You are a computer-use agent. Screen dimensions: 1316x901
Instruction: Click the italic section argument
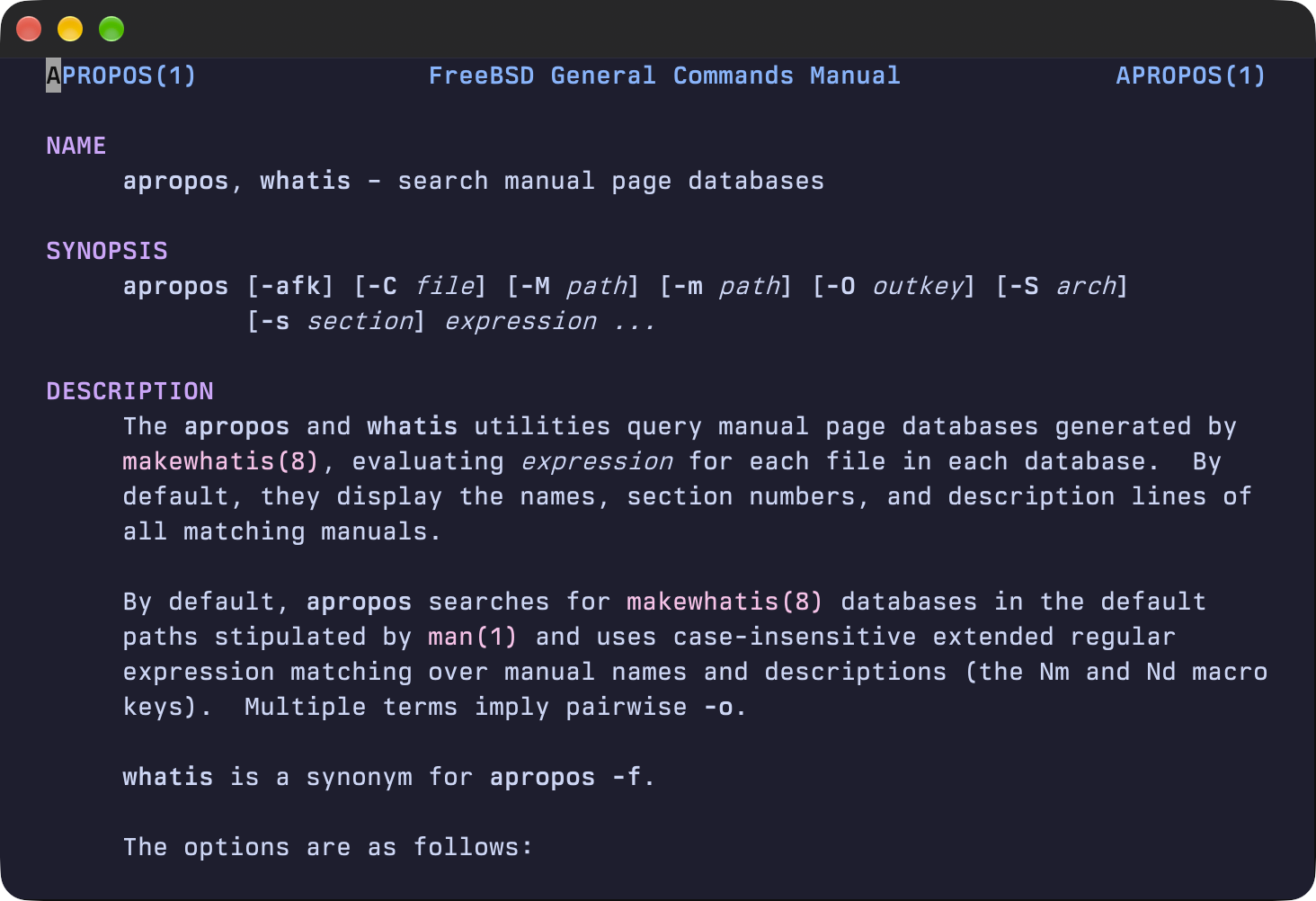(x=360, y=321)
